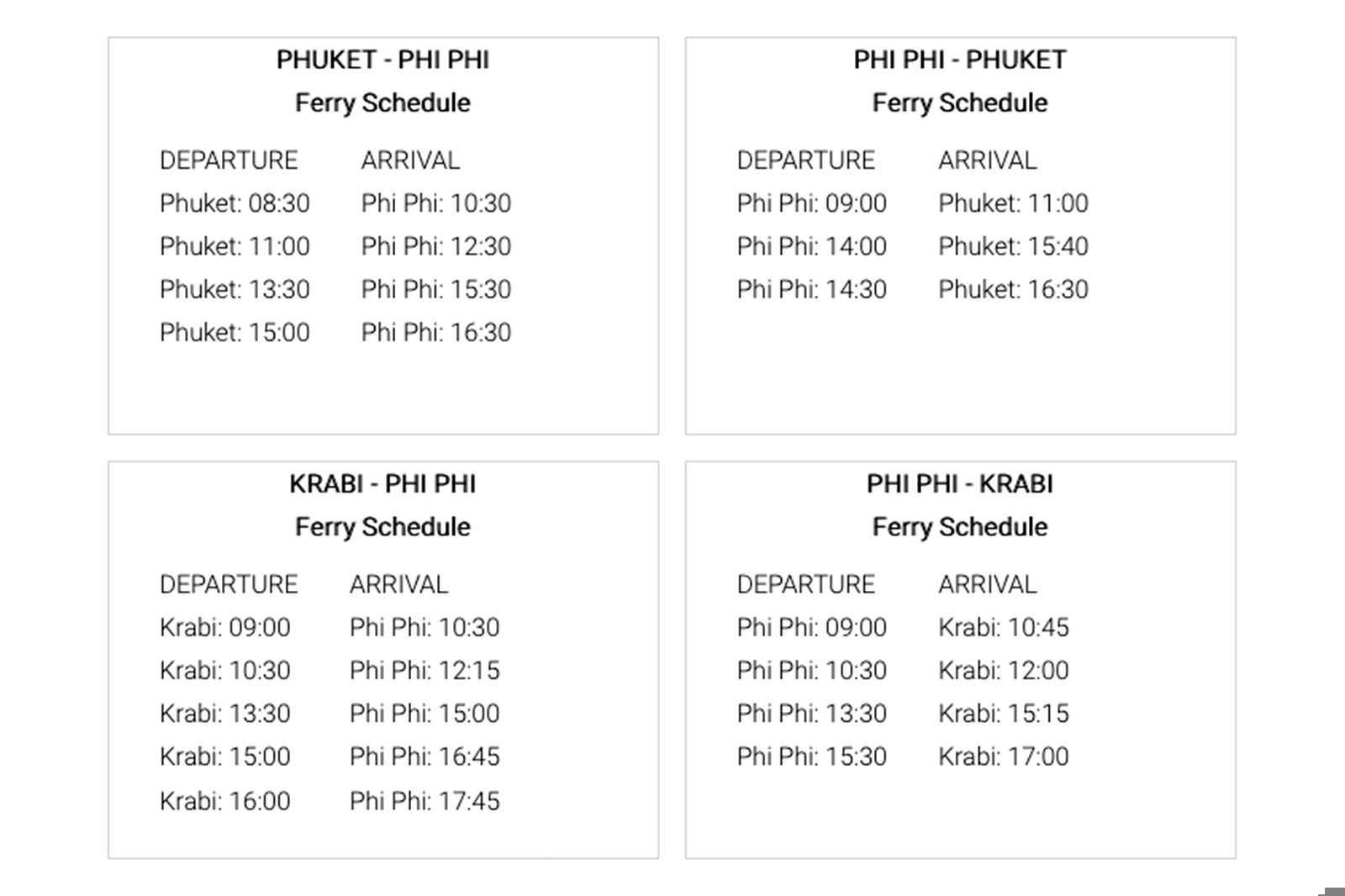Viewport: 1345px width, 896px height.
Task: Click the Phi Phi 17:45 arrival time
Action: [x=425, y=801]
